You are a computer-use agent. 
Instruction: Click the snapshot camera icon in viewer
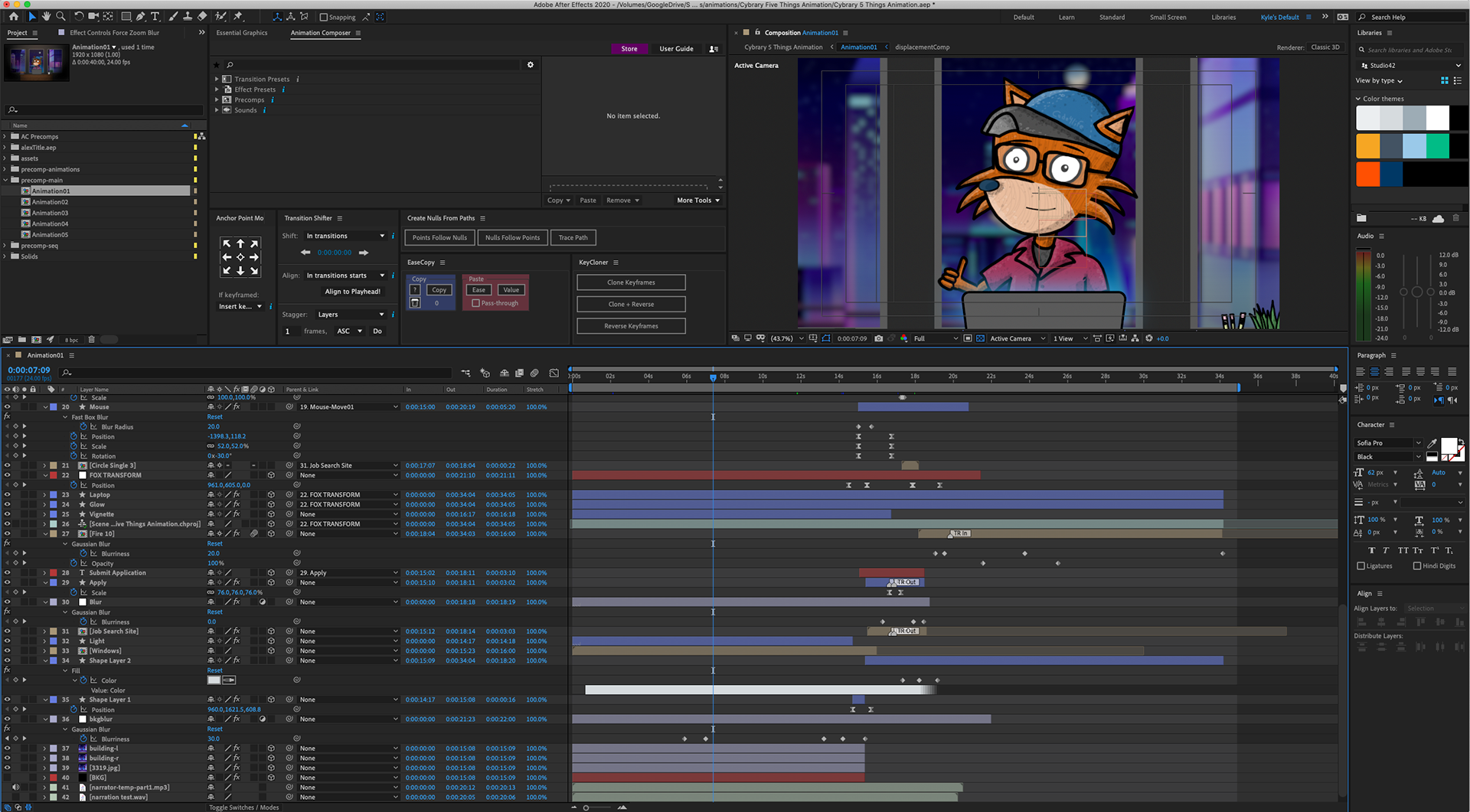coord(878,338)
